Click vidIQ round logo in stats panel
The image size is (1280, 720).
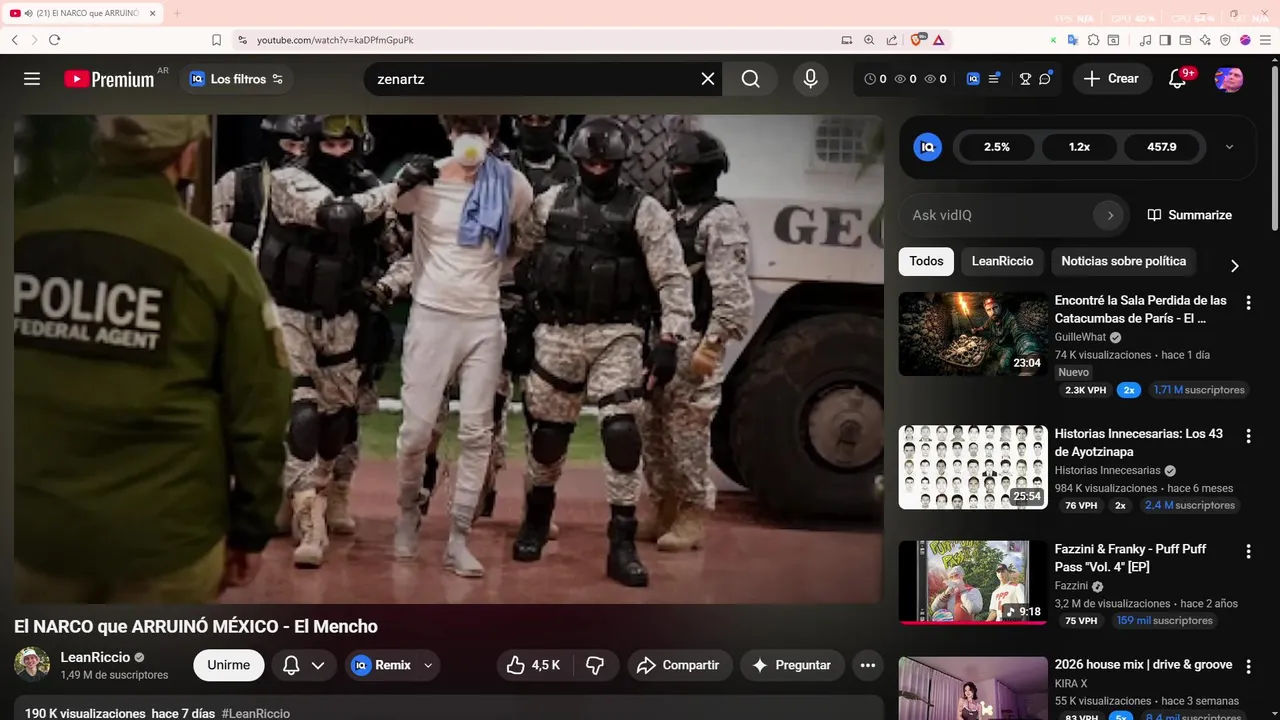(927, 147)
